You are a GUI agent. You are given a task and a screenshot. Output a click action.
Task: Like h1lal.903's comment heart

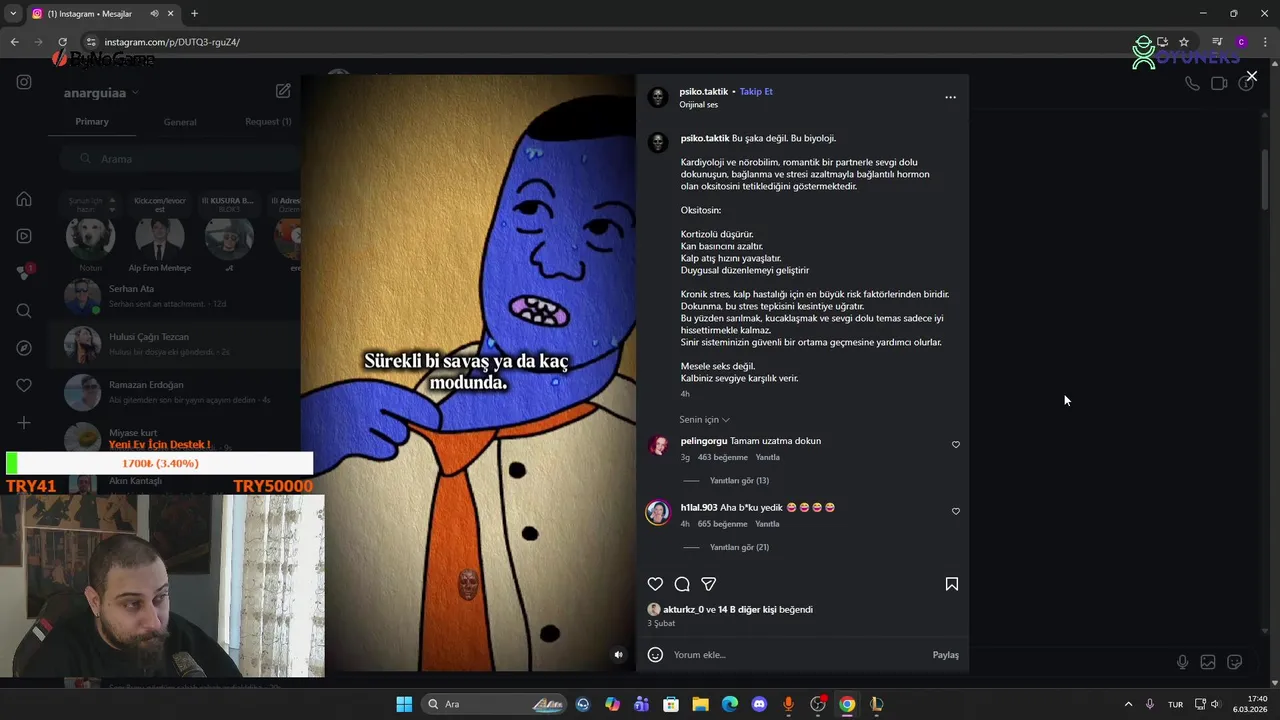(x=956, y=511)
